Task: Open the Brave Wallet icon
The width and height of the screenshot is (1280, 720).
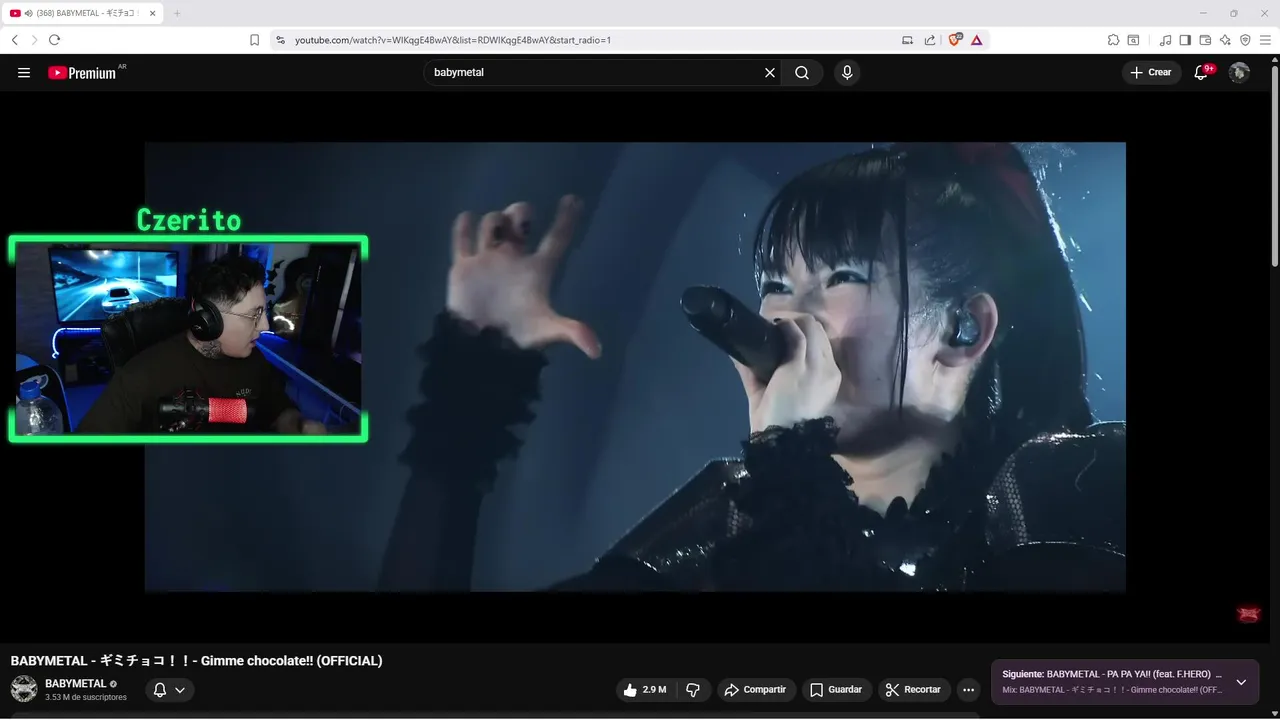Action: (1205, 40)
